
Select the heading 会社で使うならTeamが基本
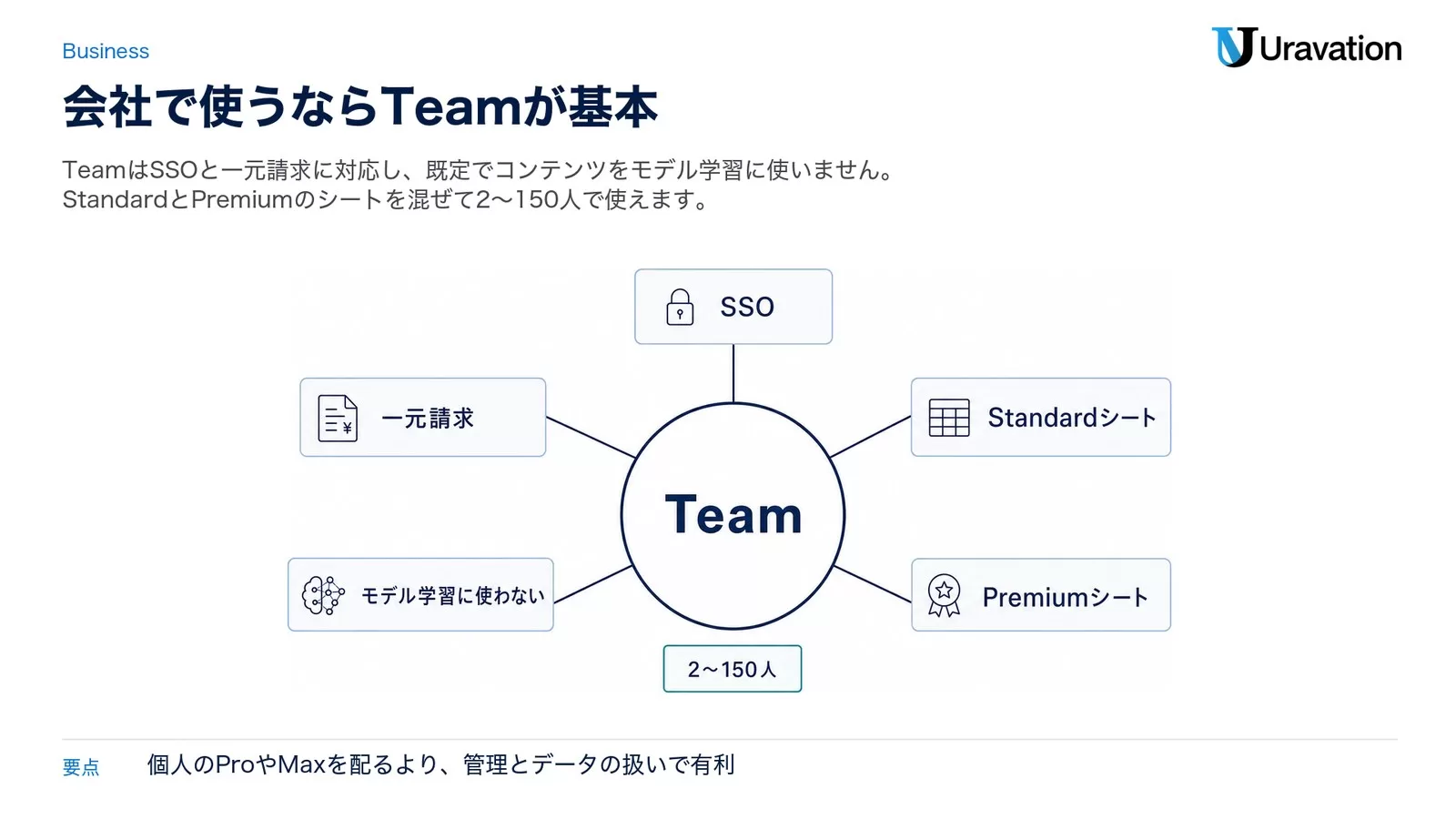click(x=360, y=106)
